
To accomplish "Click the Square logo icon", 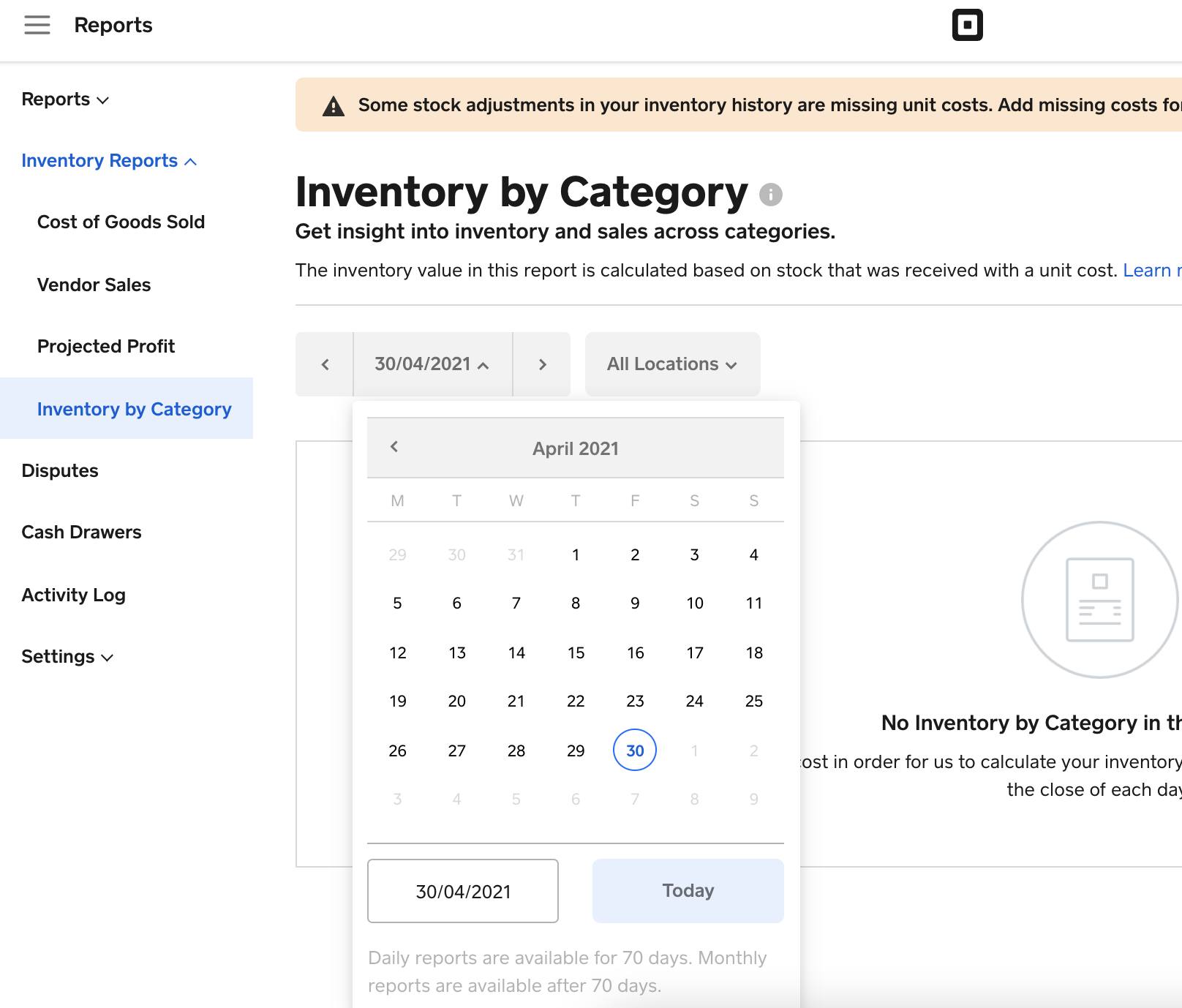I will point(967,26).
